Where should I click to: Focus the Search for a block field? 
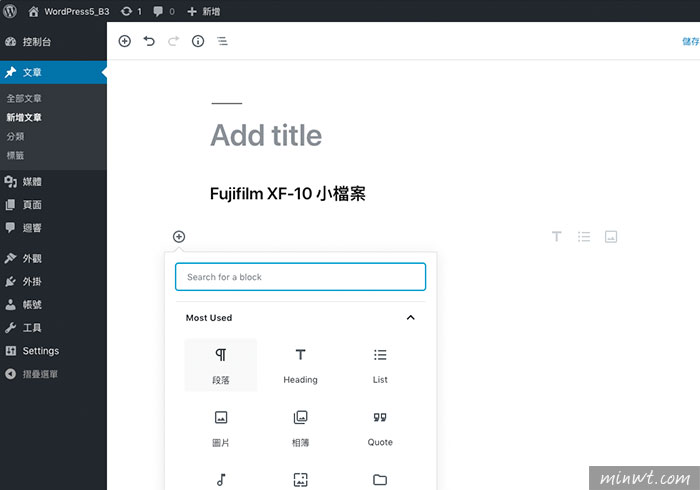(x=300, y=277)
